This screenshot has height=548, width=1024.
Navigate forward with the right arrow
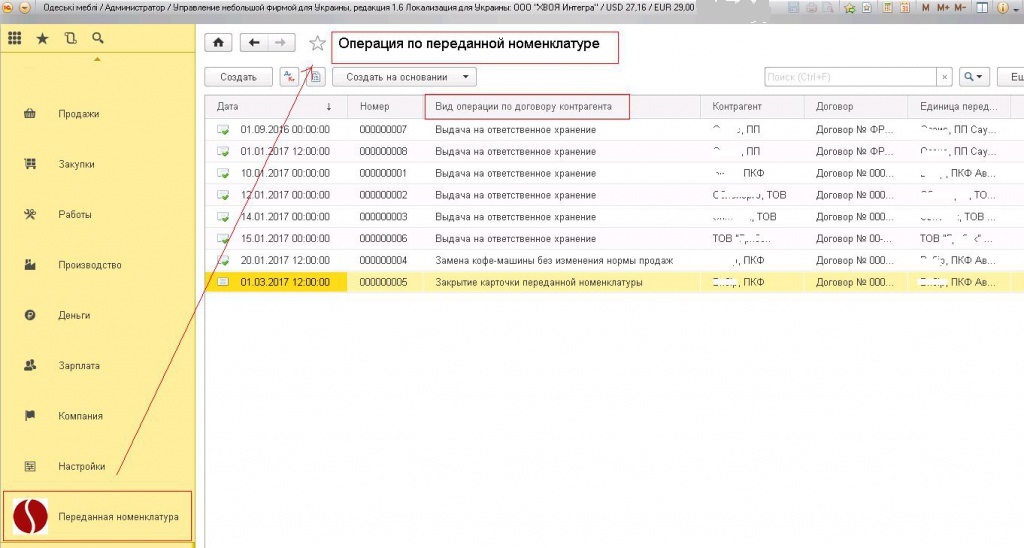[x=281, y=43]
